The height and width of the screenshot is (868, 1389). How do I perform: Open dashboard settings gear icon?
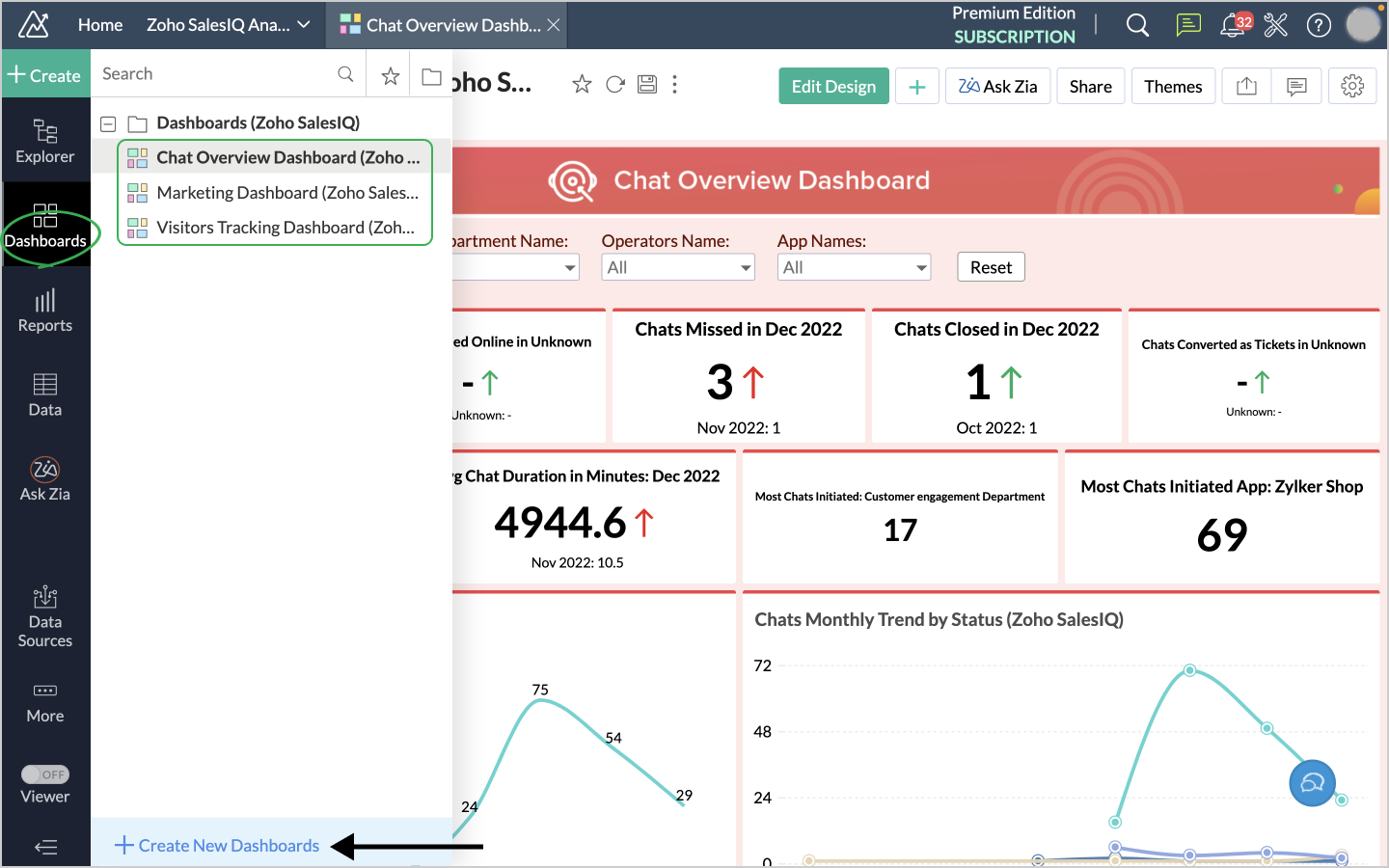tap(1352, 86)
